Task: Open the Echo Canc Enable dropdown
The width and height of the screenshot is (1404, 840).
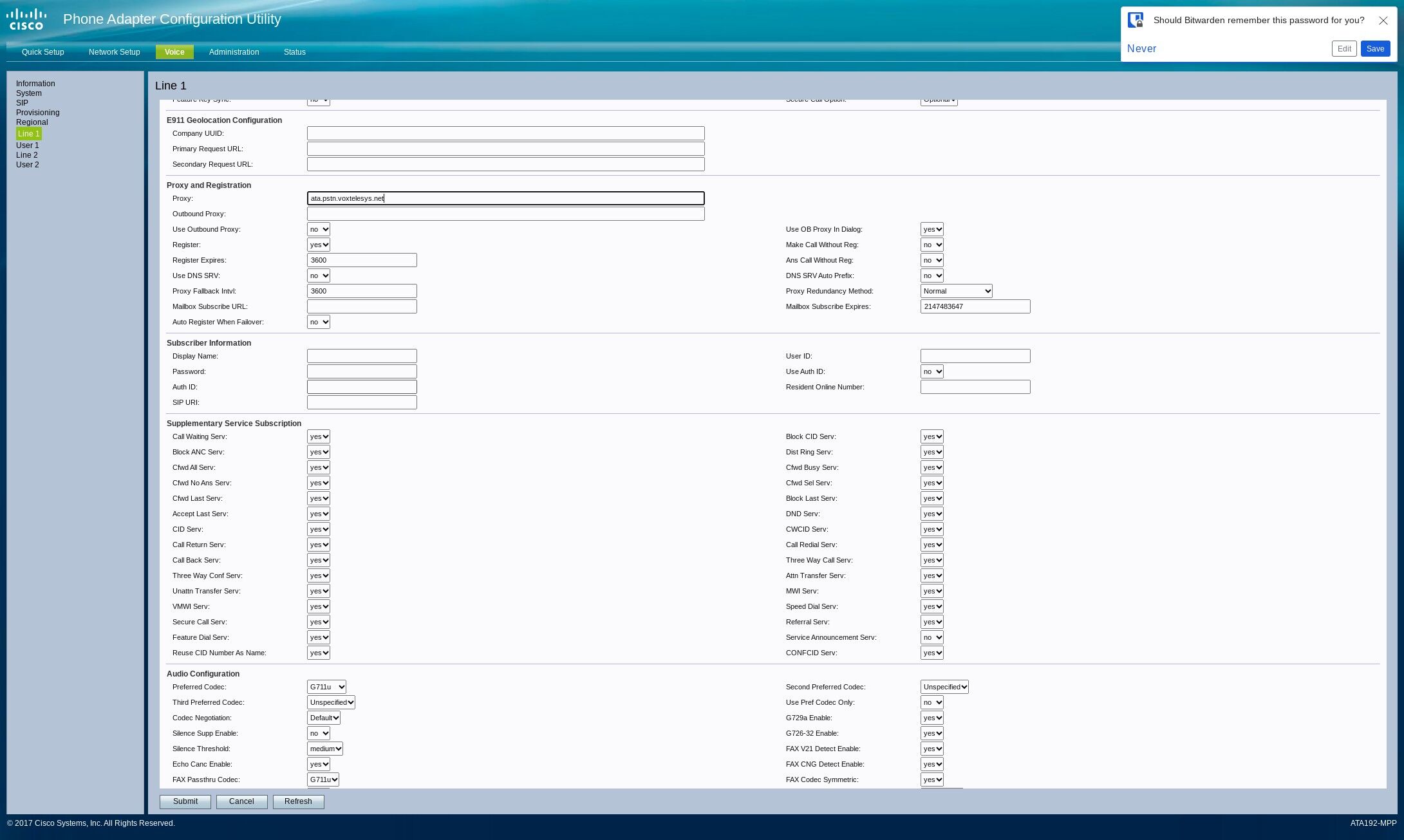Action: (x=319, y=764)
